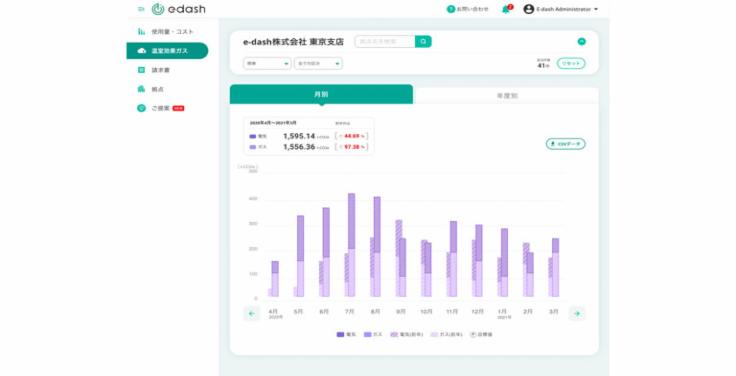This screenshot has width=736, height=376.
Task: Toggle the target value (目標値) legend item
Action: [x=481, y=334]
